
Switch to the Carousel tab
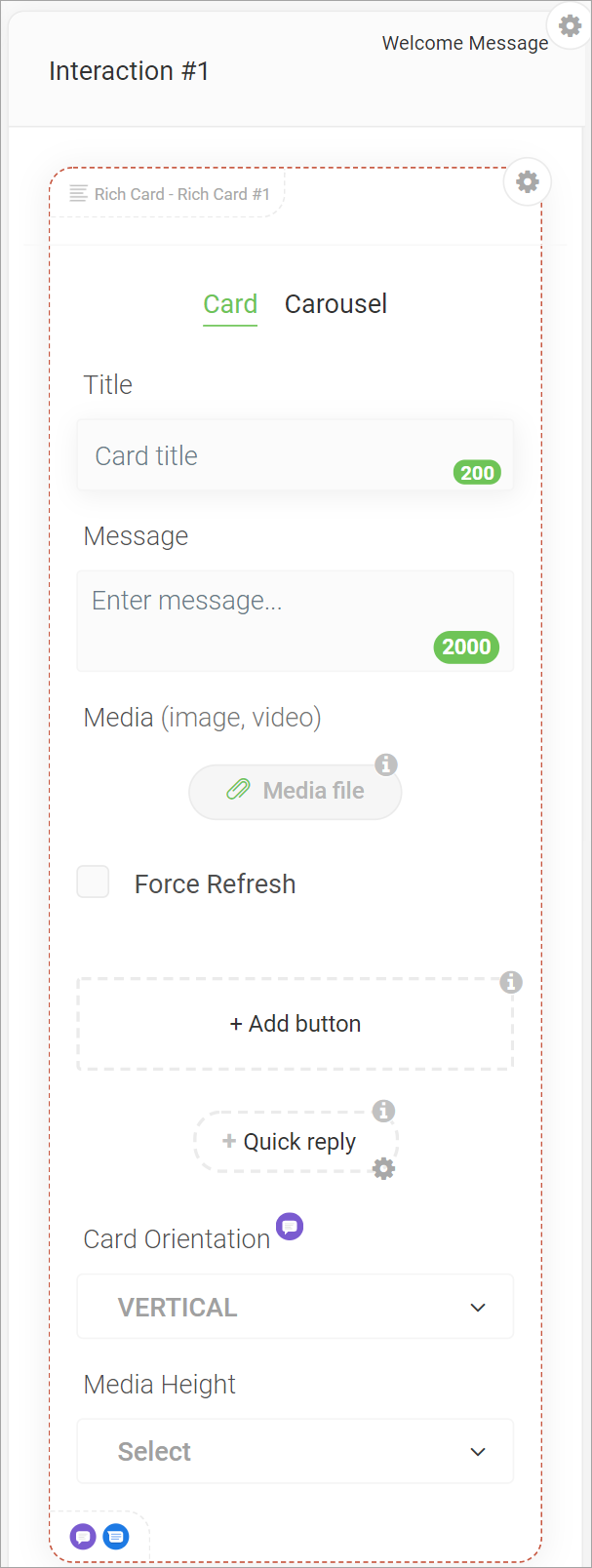(x=335, y=304)
